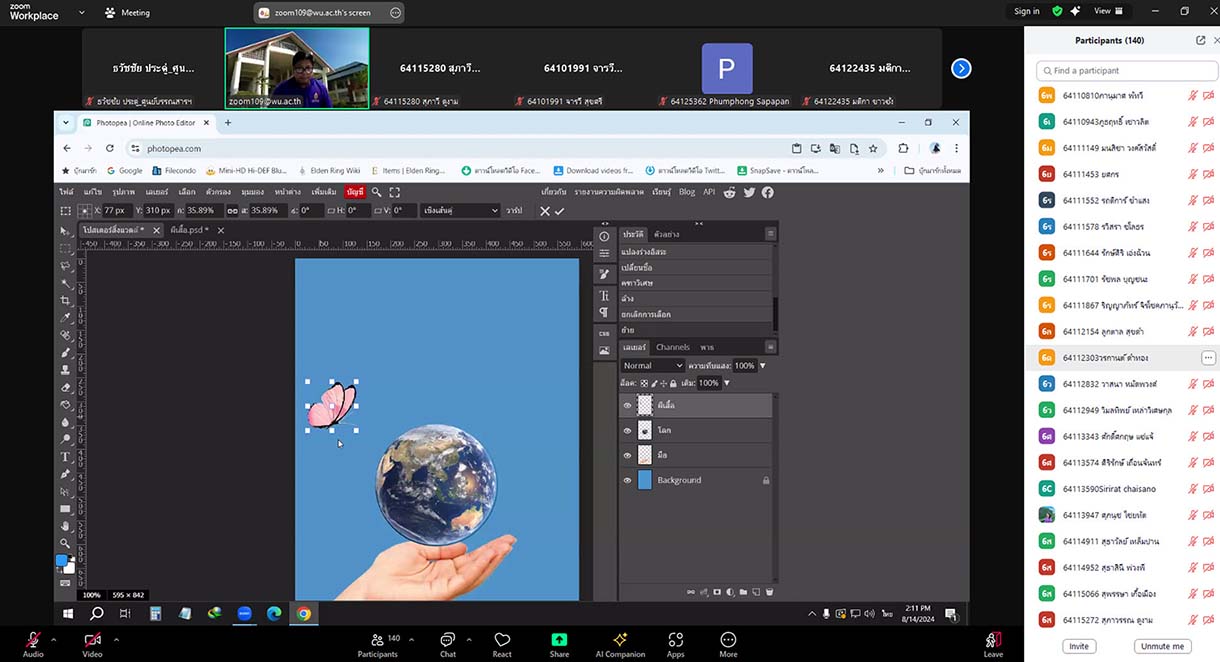
Task: Confirm the transform with the checkmark
Action: point(560,211)
